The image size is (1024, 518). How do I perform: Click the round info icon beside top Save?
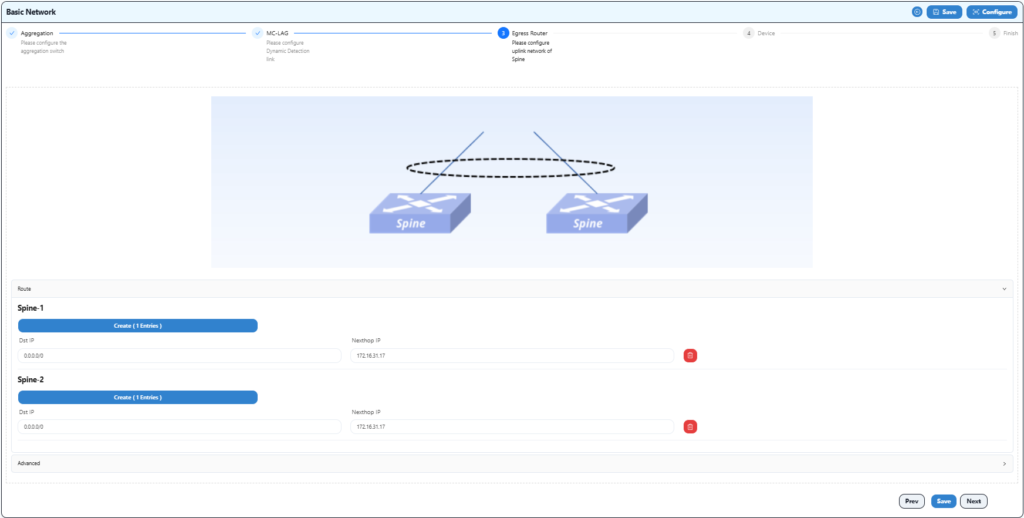pyautogui.click(x=917, y=12)
